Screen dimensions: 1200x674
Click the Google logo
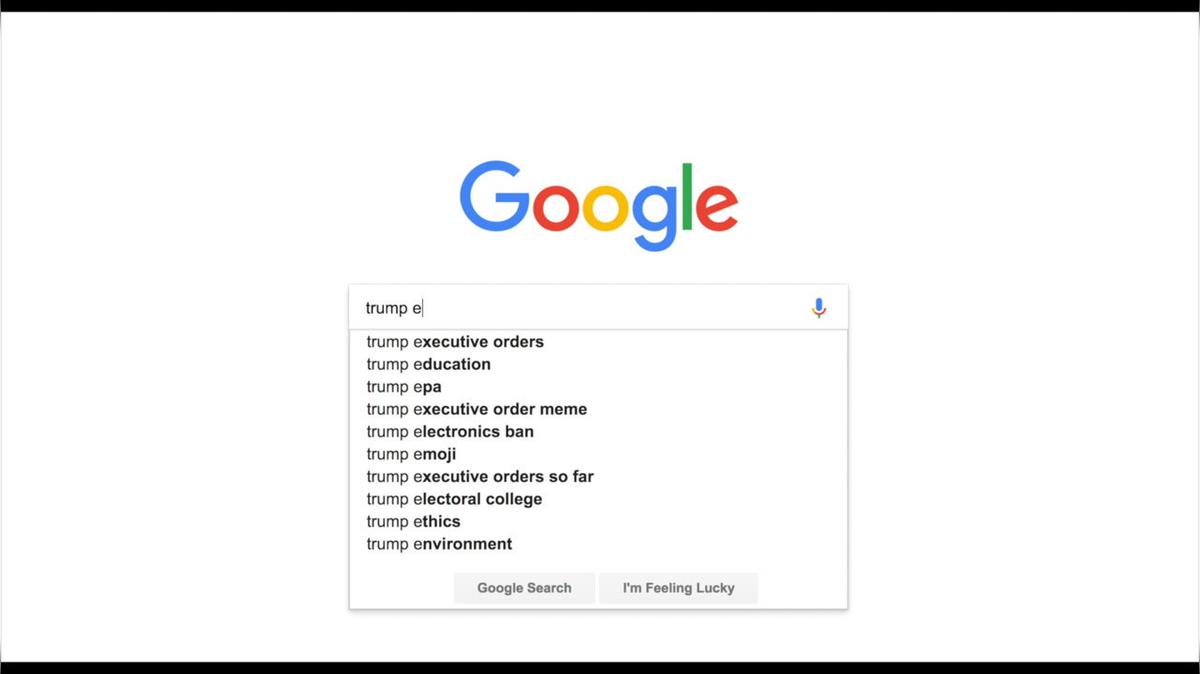click(x=599, y=205)
